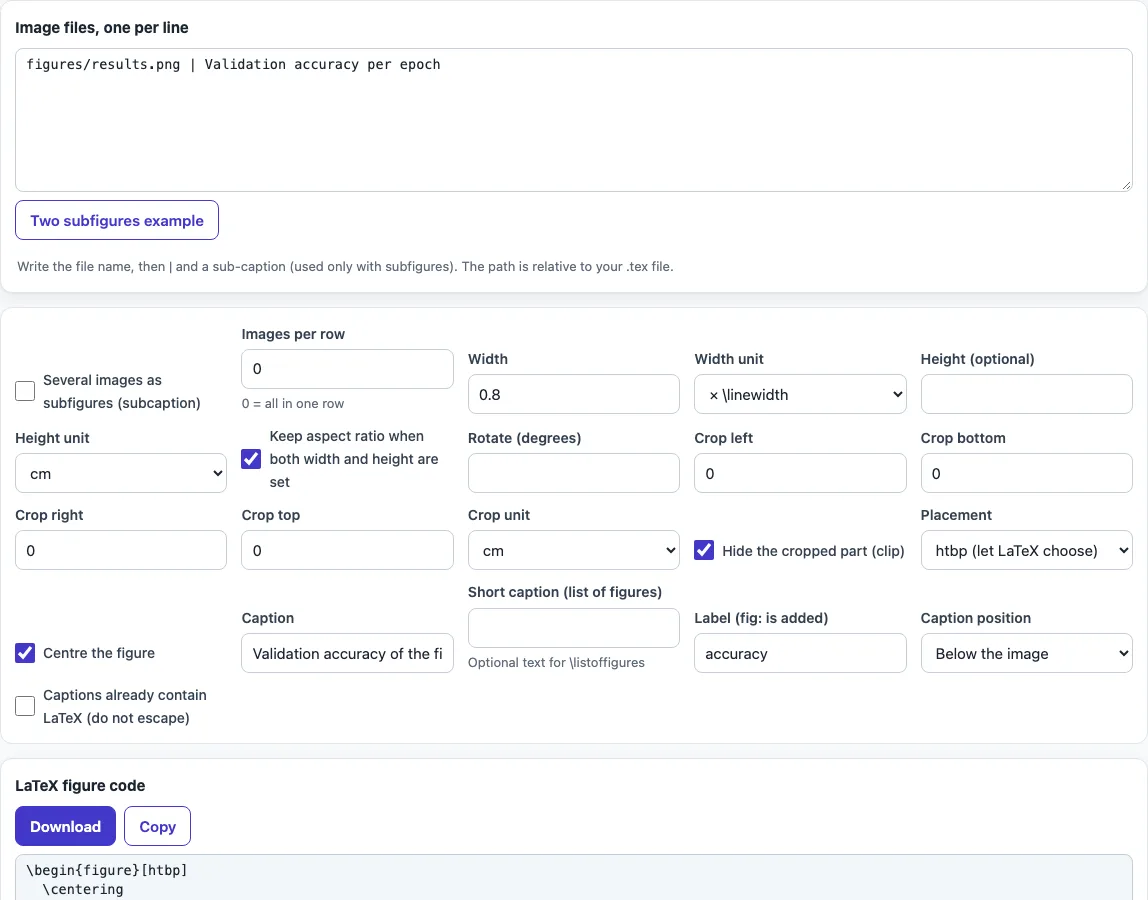Click the Images per row field
The image size is (1148, 900).
click(x=347, y=369)
